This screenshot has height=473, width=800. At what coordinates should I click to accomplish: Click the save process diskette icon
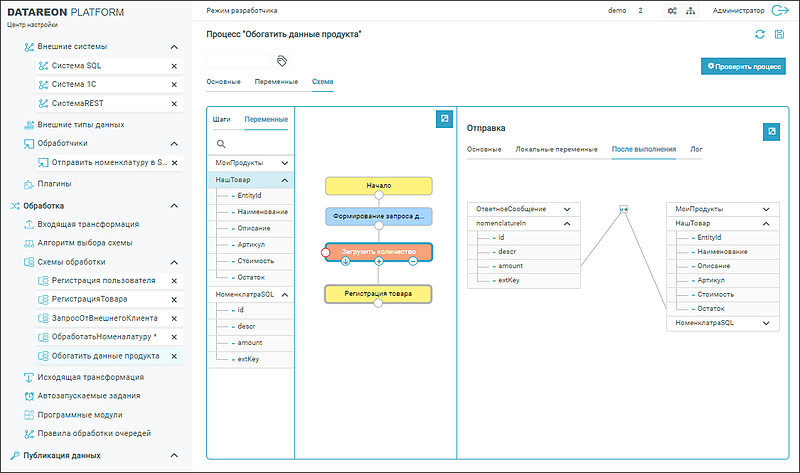[779, 34]
